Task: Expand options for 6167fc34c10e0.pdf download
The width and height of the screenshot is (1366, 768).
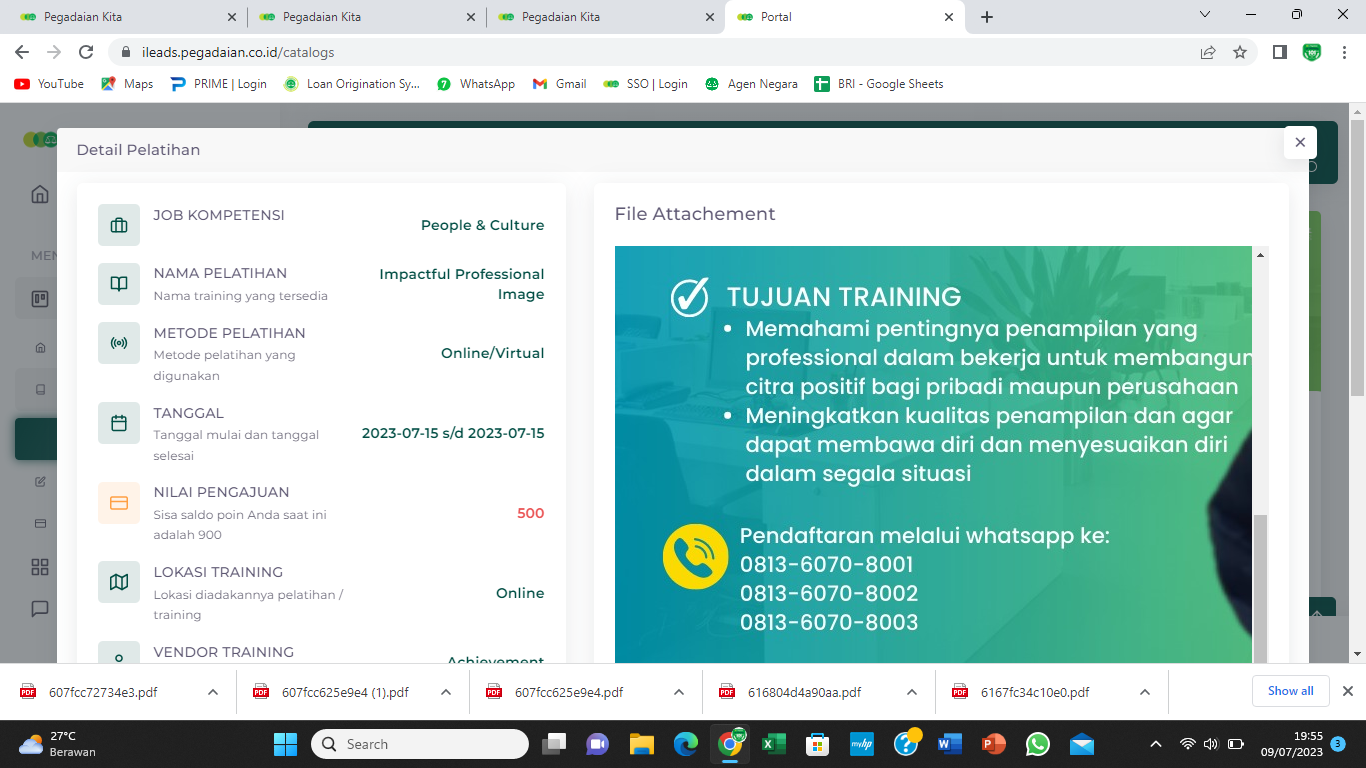Action: (x=1145, y=692)
